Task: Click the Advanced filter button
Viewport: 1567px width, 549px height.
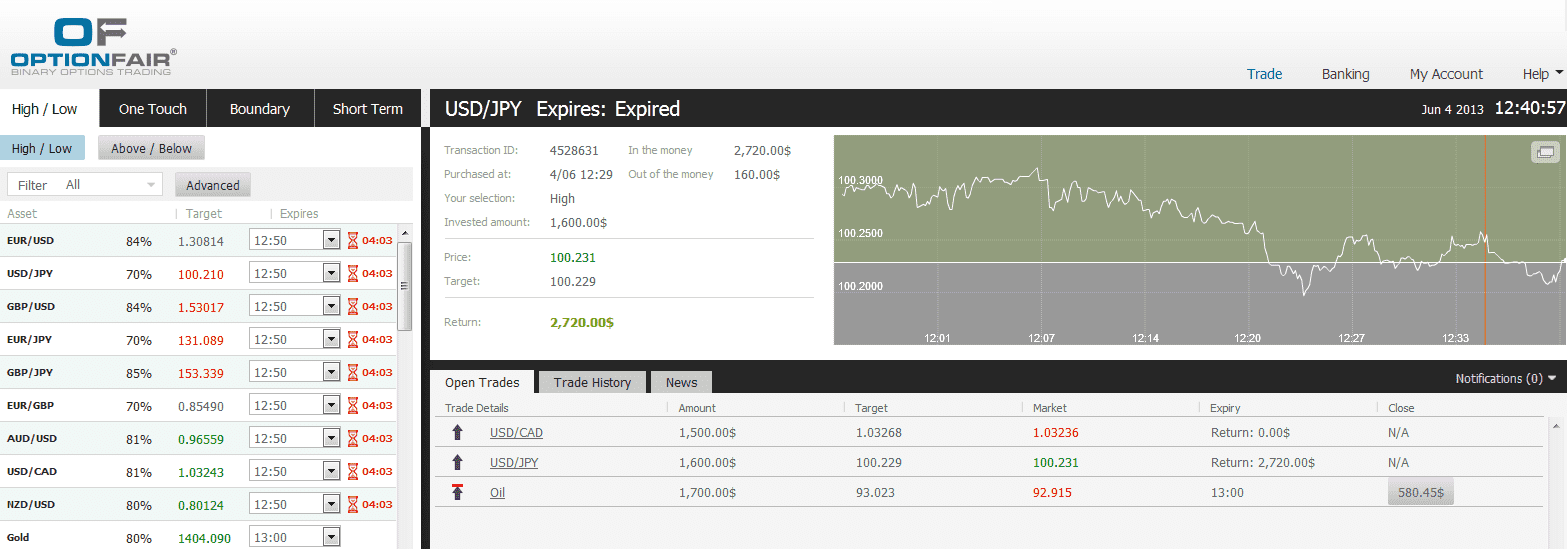Action: (x=212, y=185)
